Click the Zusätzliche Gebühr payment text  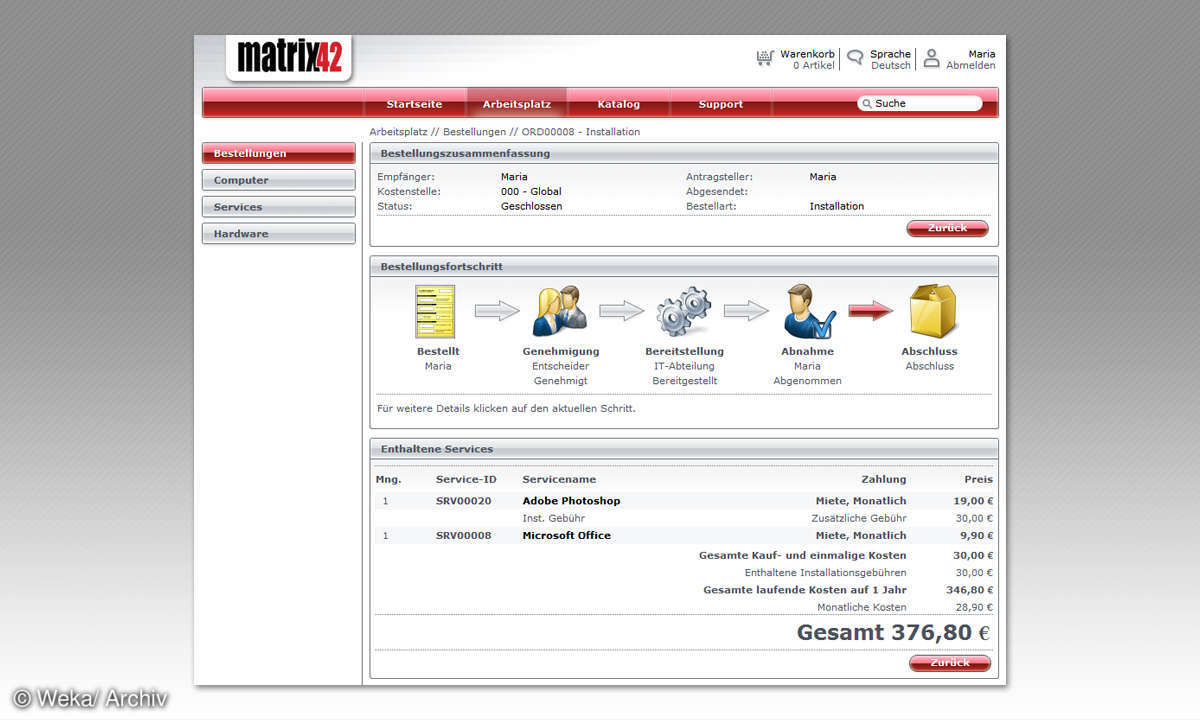click(x=859, y=518)
